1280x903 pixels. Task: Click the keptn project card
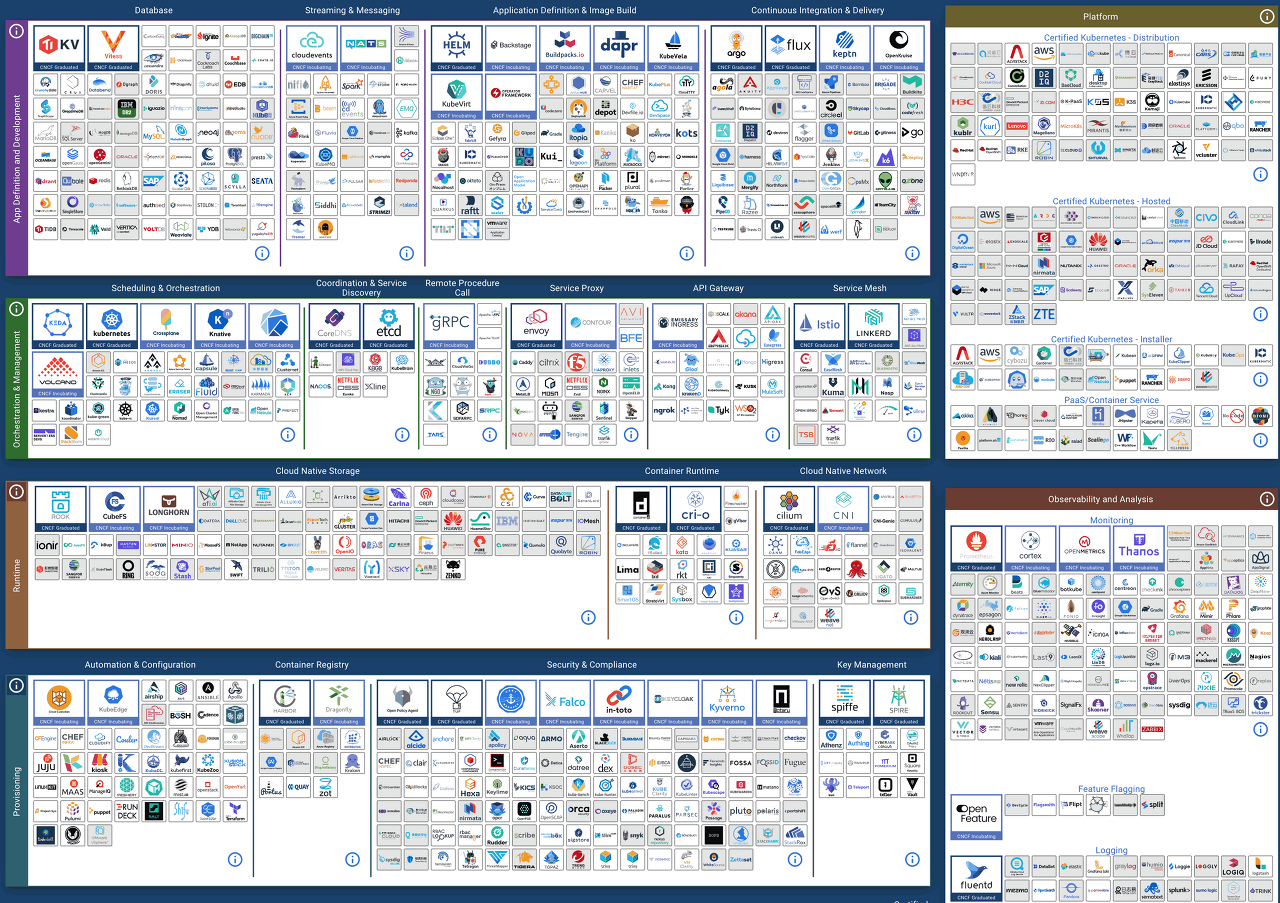845,48
